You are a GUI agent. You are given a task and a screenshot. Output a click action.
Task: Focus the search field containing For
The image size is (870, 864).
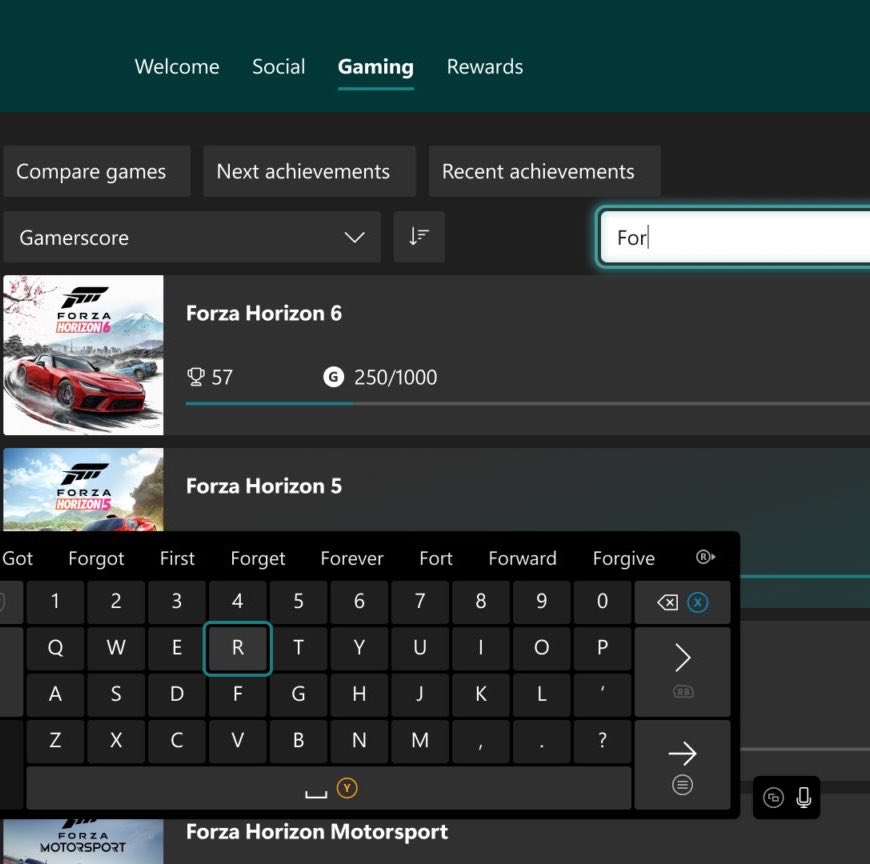(x=735, y=237)
